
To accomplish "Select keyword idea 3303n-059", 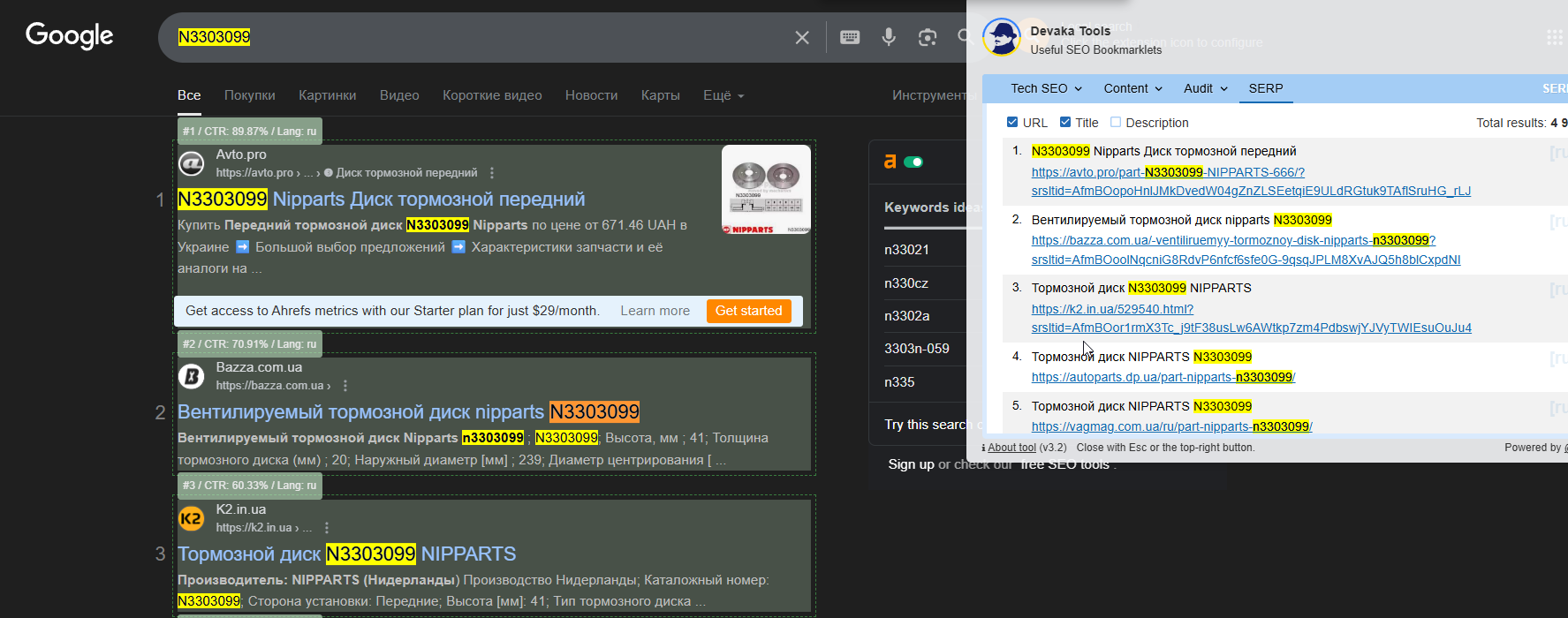I will [x=917, y=349].
